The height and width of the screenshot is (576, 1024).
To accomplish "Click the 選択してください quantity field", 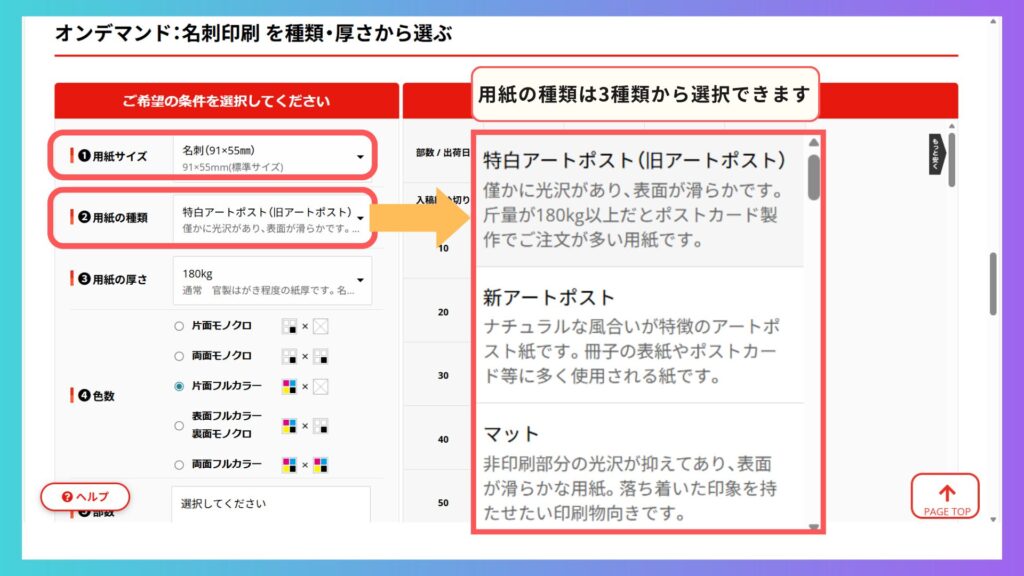I will [x=270, y=504].
